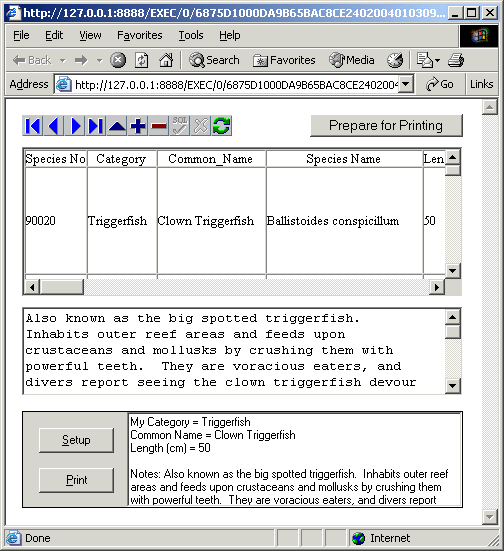Click the grid's scroll up arrow
This screenshot has height=551, width=504.
[x=453, y=157]
